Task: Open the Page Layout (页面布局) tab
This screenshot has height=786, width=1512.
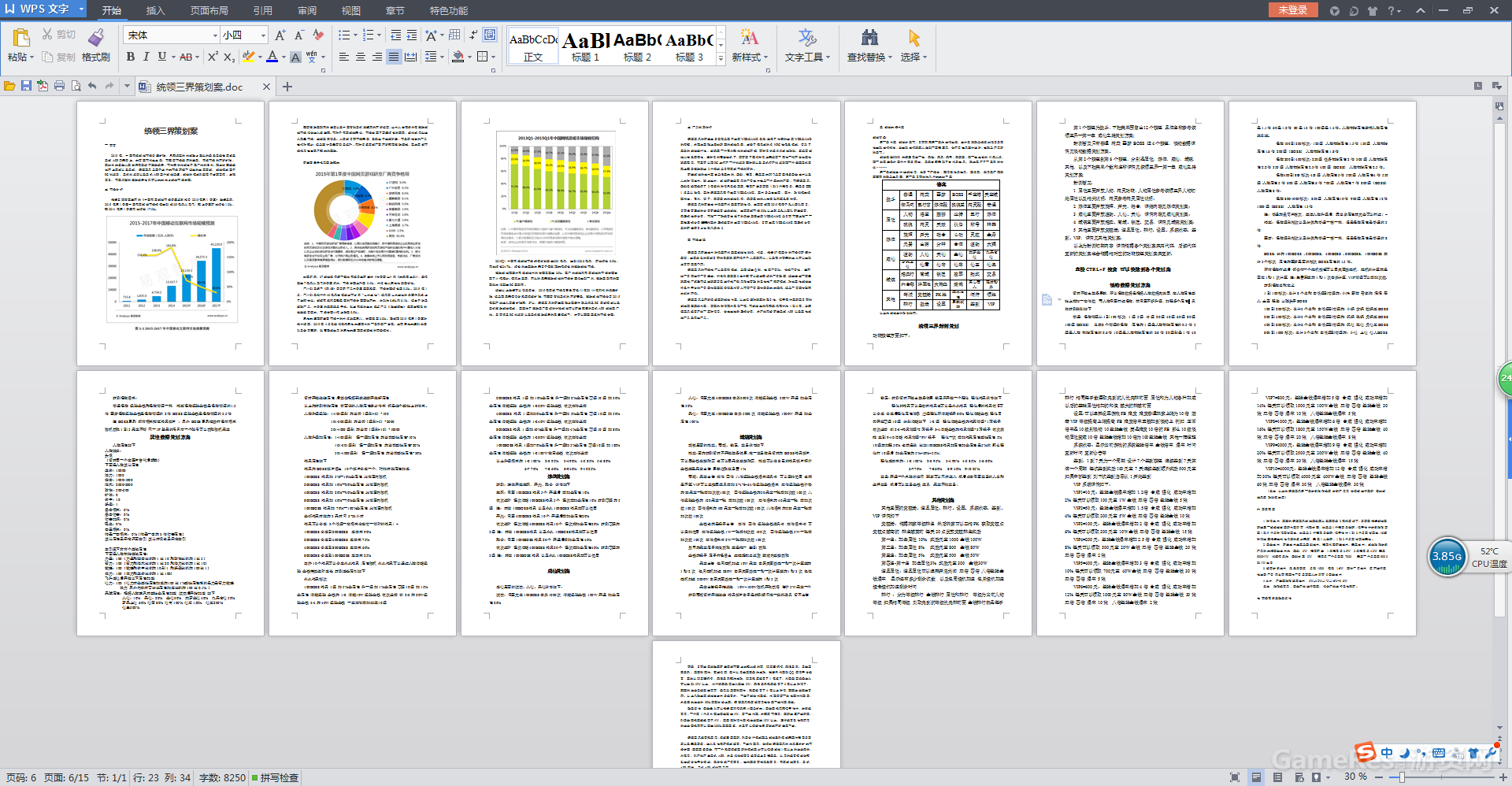Action: coord(209,10)
